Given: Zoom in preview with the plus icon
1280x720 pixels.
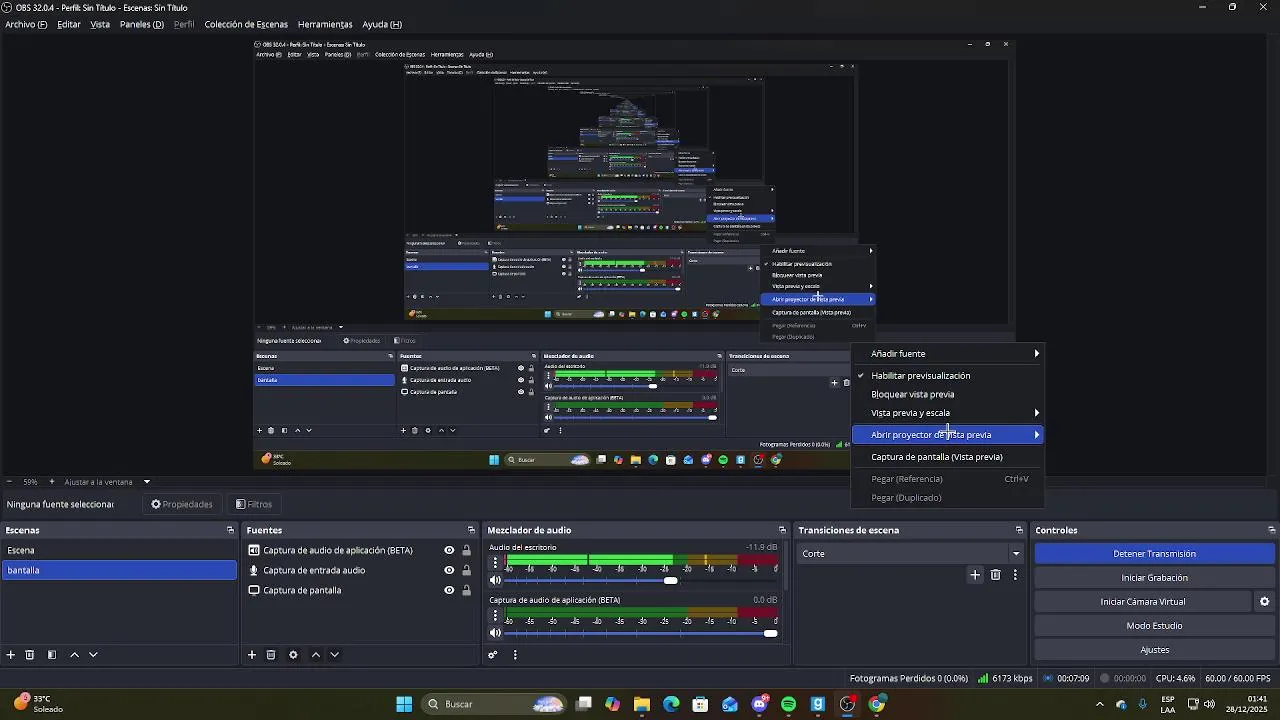Looking at the screenshot, I should coord(52,482).
